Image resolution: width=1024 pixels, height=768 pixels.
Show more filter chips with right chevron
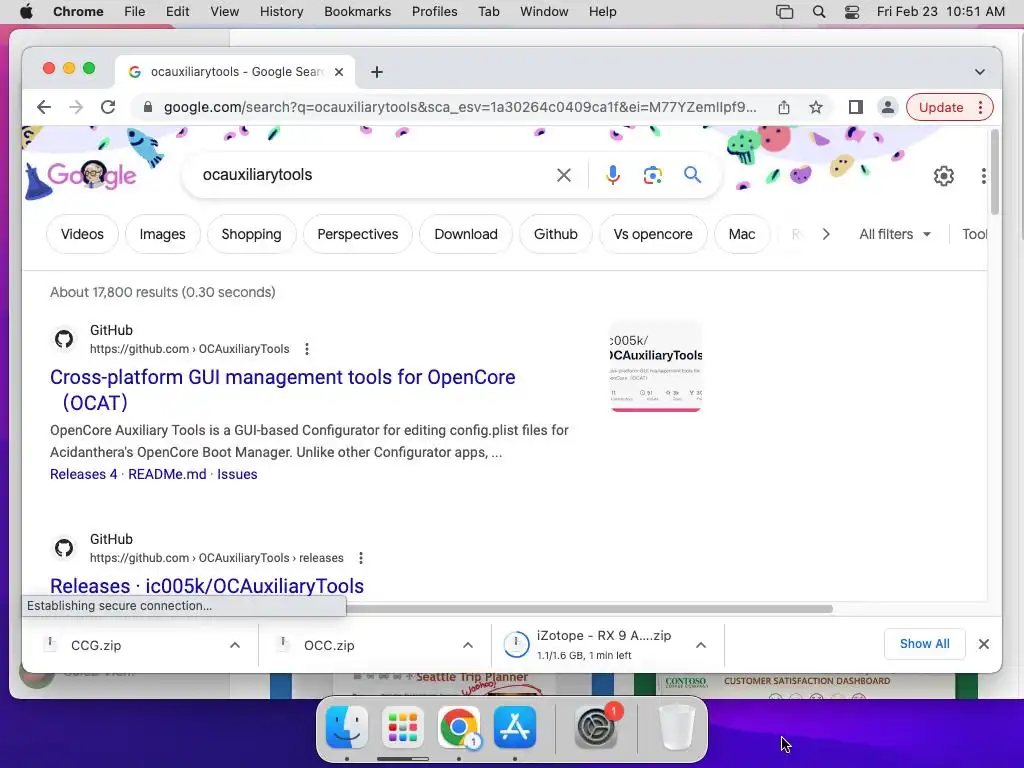[826, 234]
